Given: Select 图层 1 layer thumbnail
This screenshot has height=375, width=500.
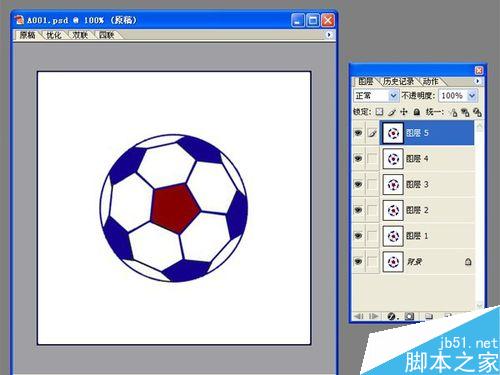Looking at the screenshot, I should (x=393, y=236).
